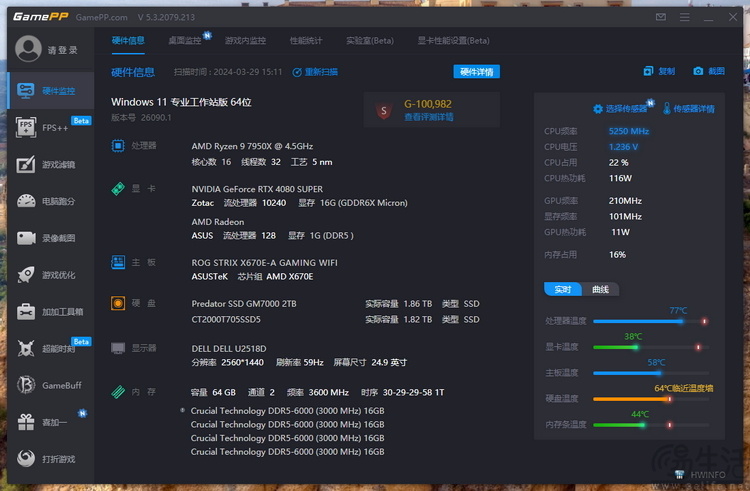Click the 硬件详情 button

click(x=476, y=72)
